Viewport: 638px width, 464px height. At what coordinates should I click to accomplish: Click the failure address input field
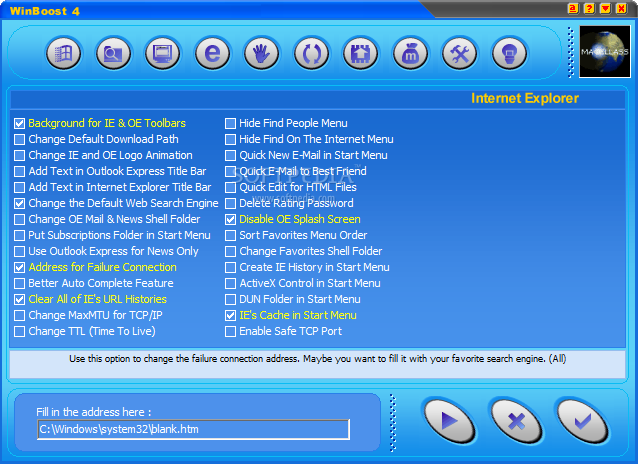click(x=193, y=429)
